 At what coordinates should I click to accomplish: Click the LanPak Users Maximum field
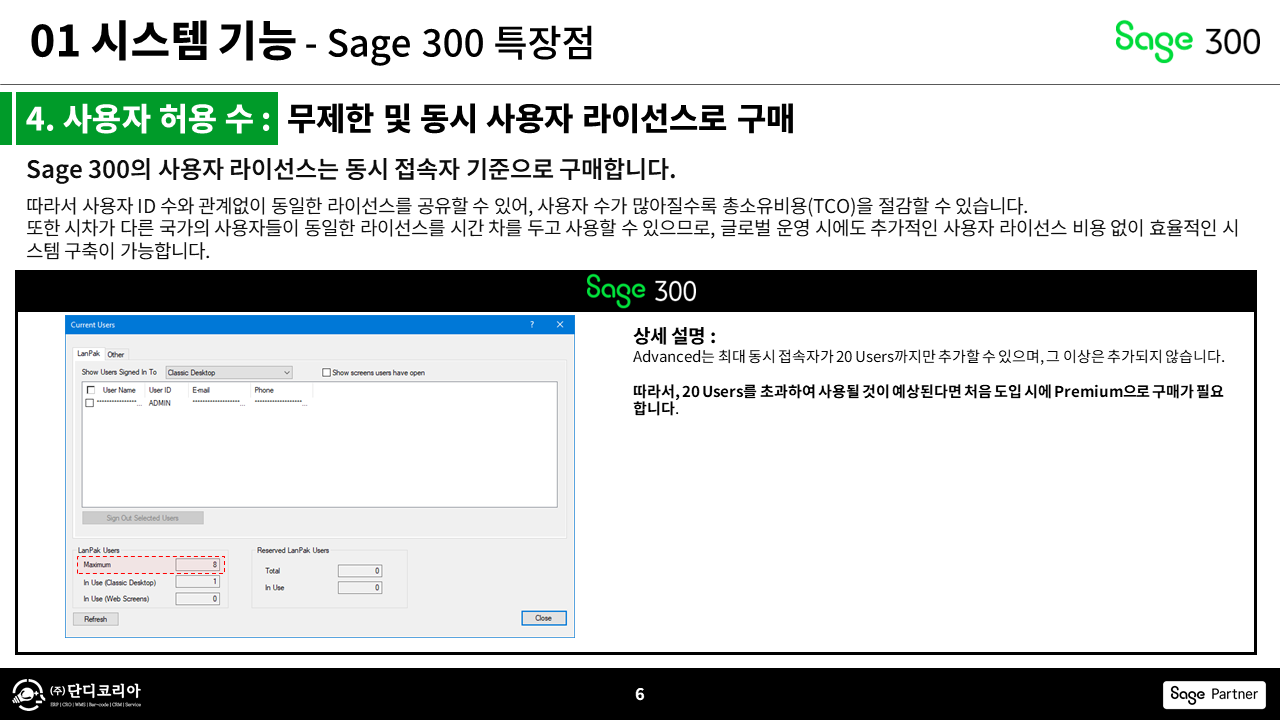pos(197,565)
